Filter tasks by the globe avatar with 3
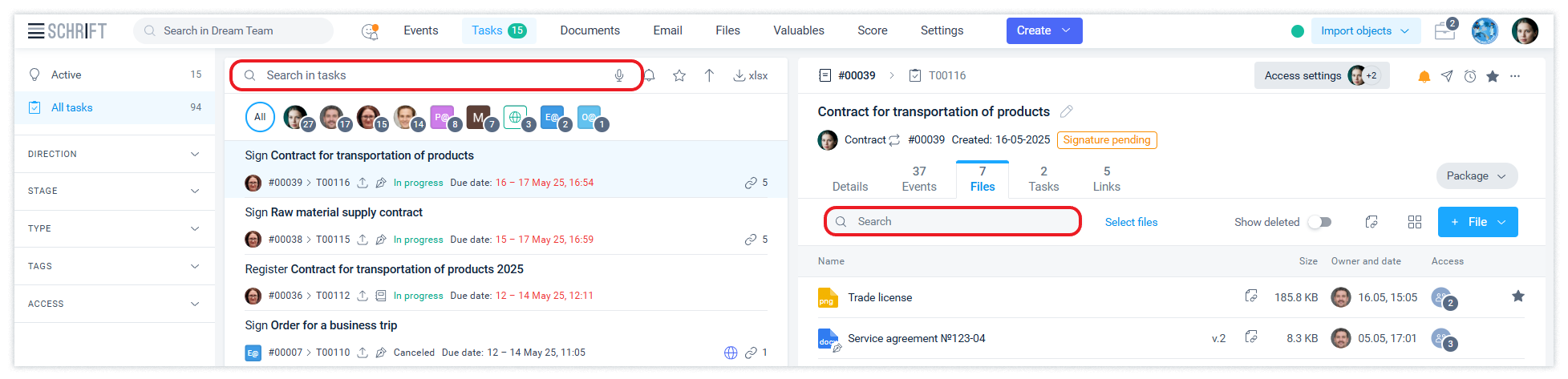1568x379 pixels. pos(516,117)
